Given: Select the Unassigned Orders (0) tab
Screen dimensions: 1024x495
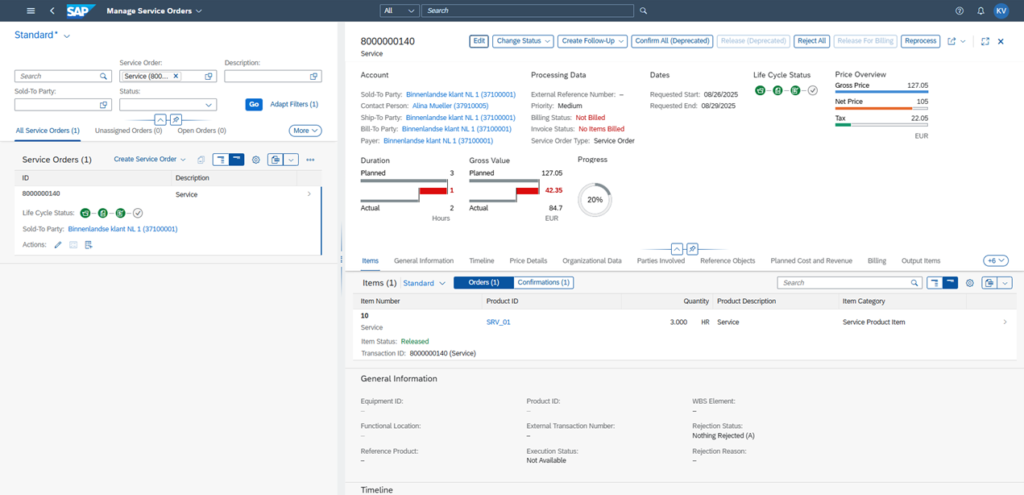Looking at the screenshot, I should (128, 130).
